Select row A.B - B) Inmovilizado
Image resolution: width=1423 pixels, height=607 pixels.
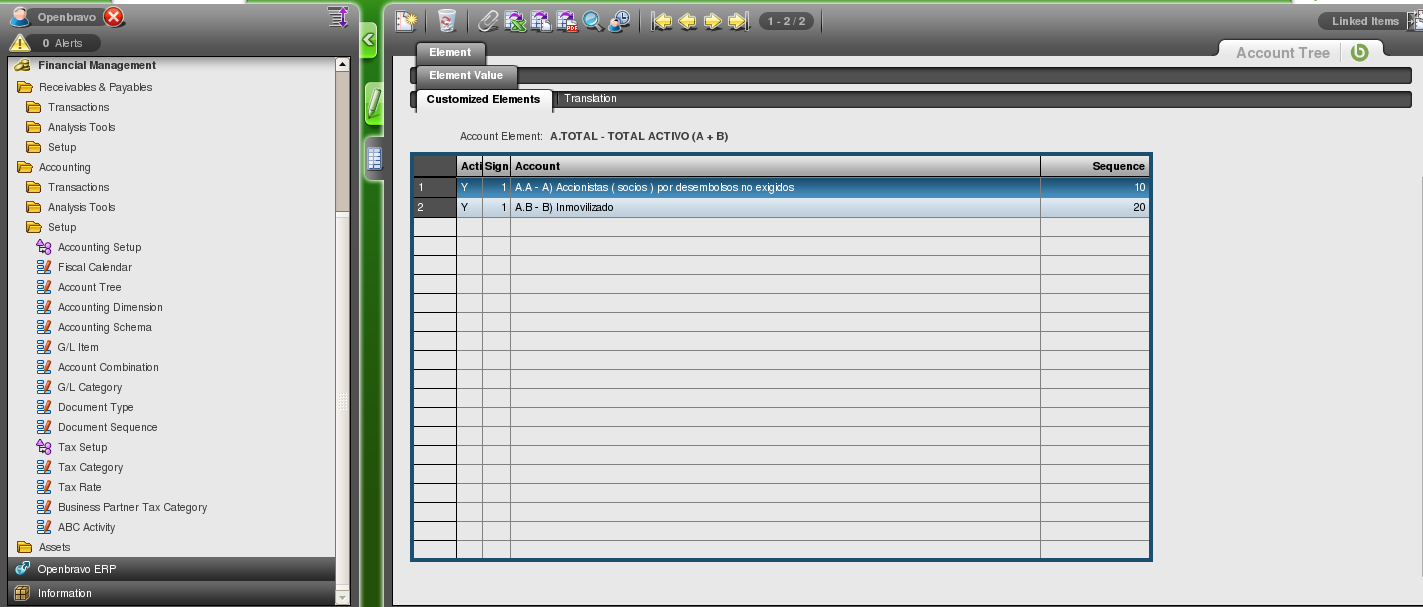pos(781,207)
